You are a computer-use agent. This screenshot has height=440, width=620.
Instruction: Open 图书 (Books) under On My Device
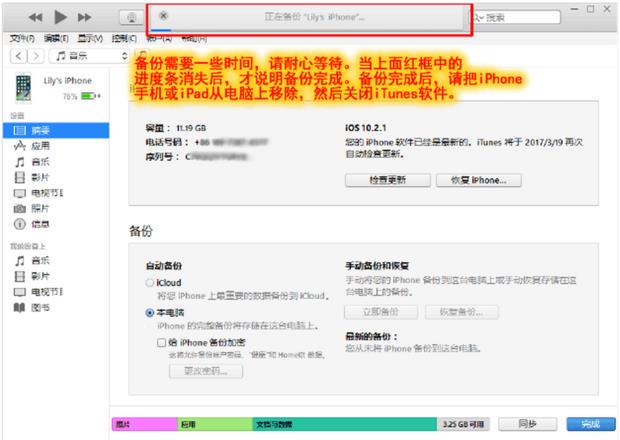38,306
